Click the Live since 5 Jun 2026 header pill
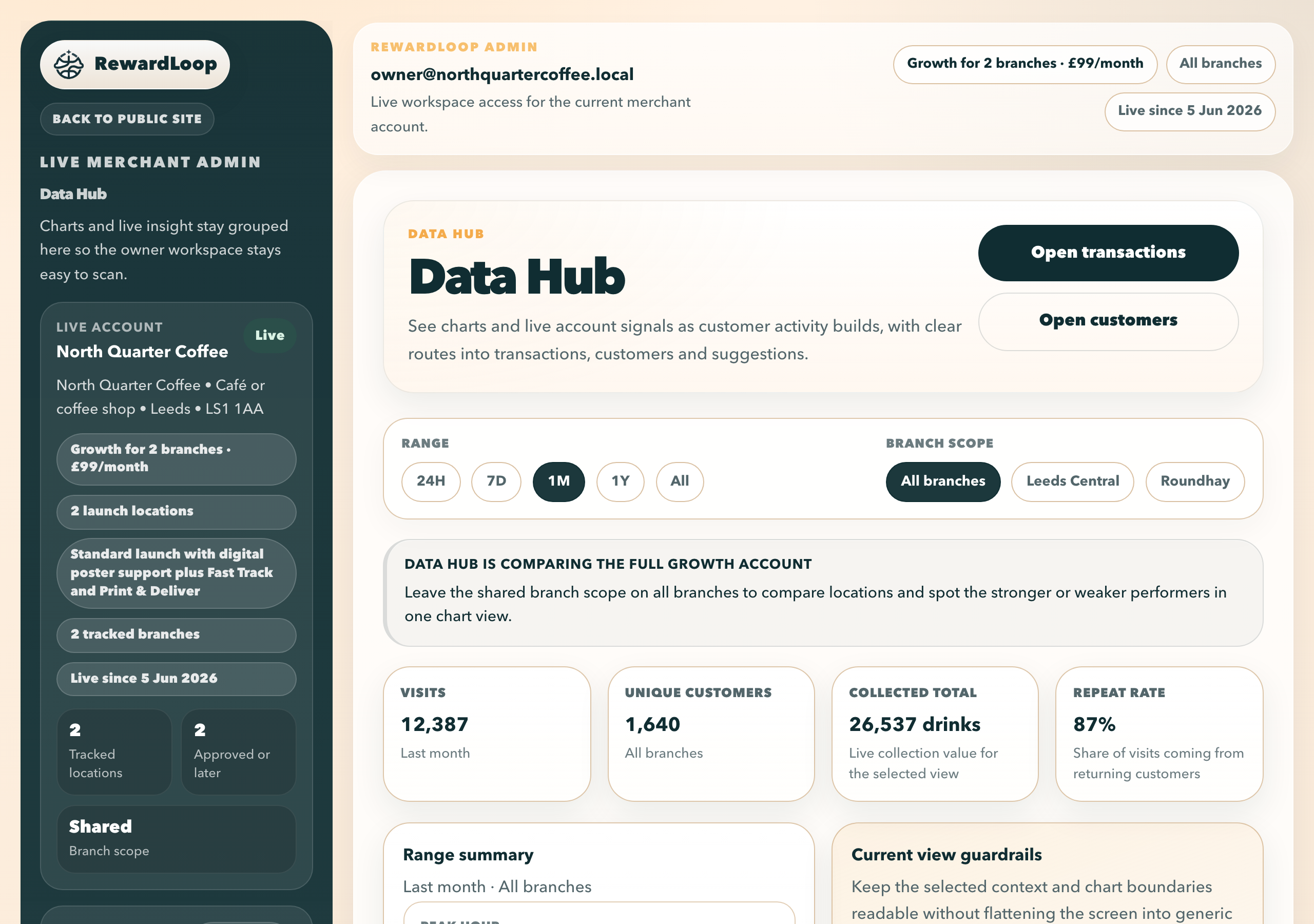This screenshot has width=1314, height=924. pyautogui.click(x=1189, y=111)
